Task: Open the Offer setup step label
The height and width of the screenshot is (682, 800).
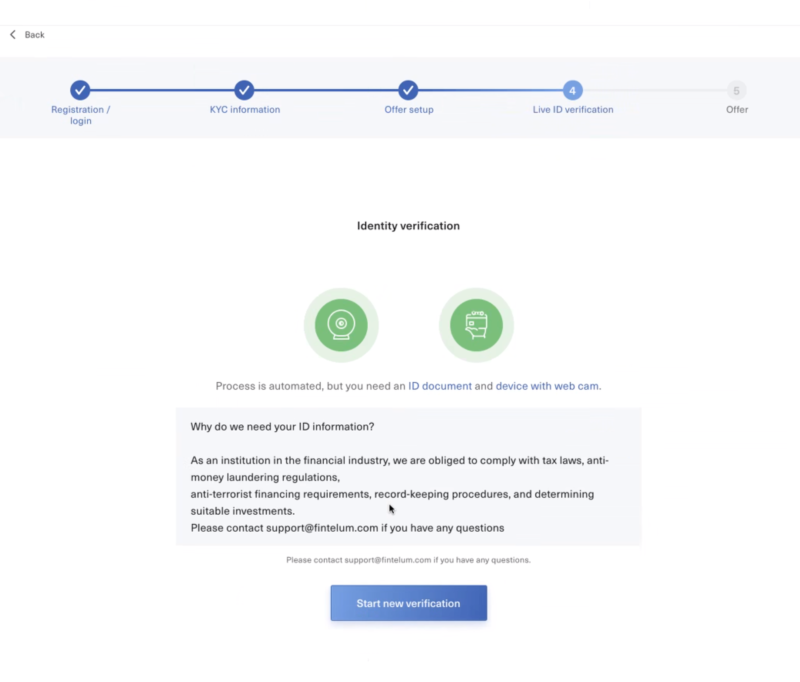Action: click(409, 110)
